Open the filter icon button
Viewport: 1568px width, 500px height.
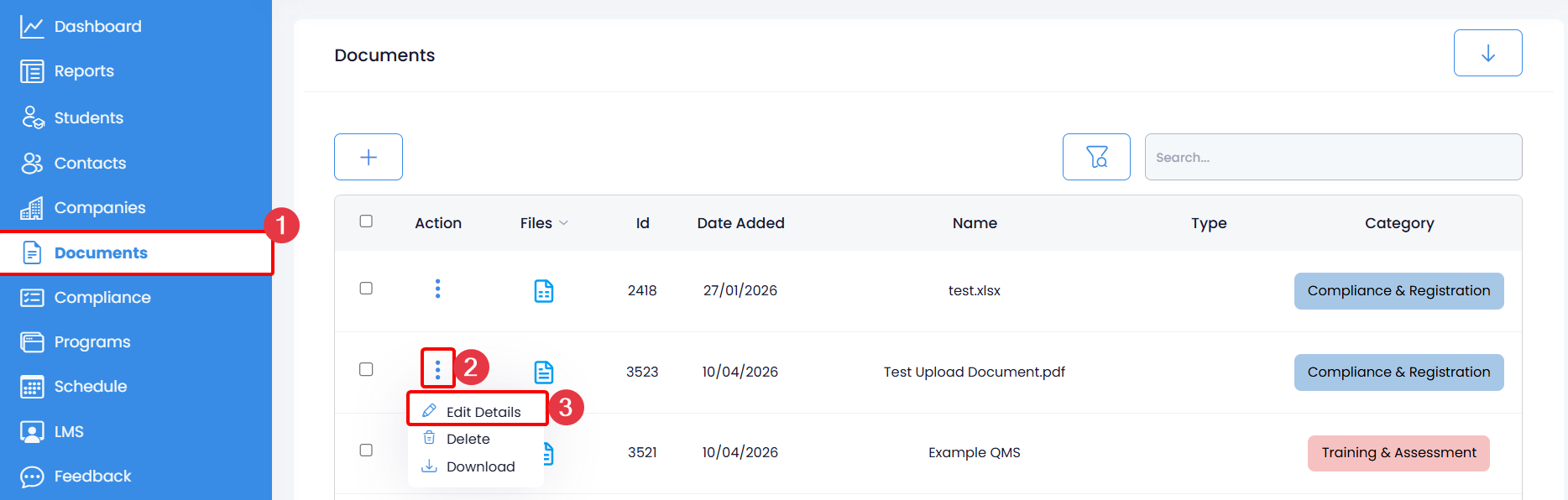coord(1096,157)
